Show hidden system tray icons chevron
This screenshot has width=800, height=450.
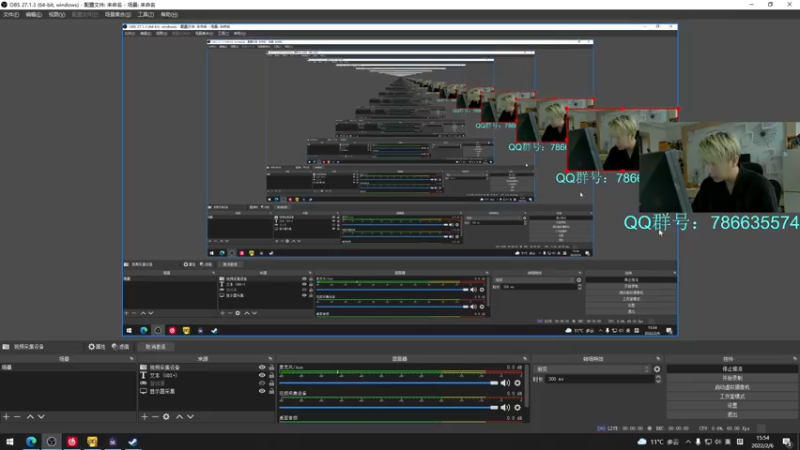tap(688, 442)
